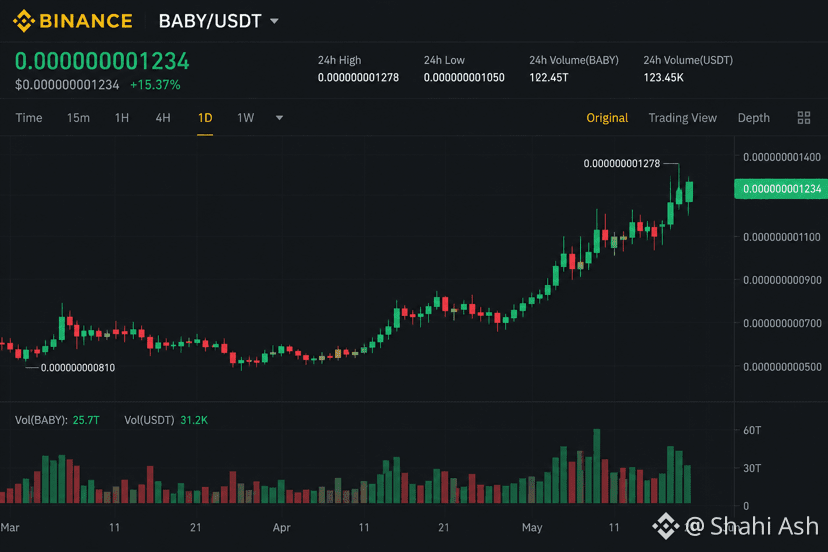Viewport: 828px width, 552px height.
Task: Click the 0.000000000700 price axis label
Action: tap(782, 323)
